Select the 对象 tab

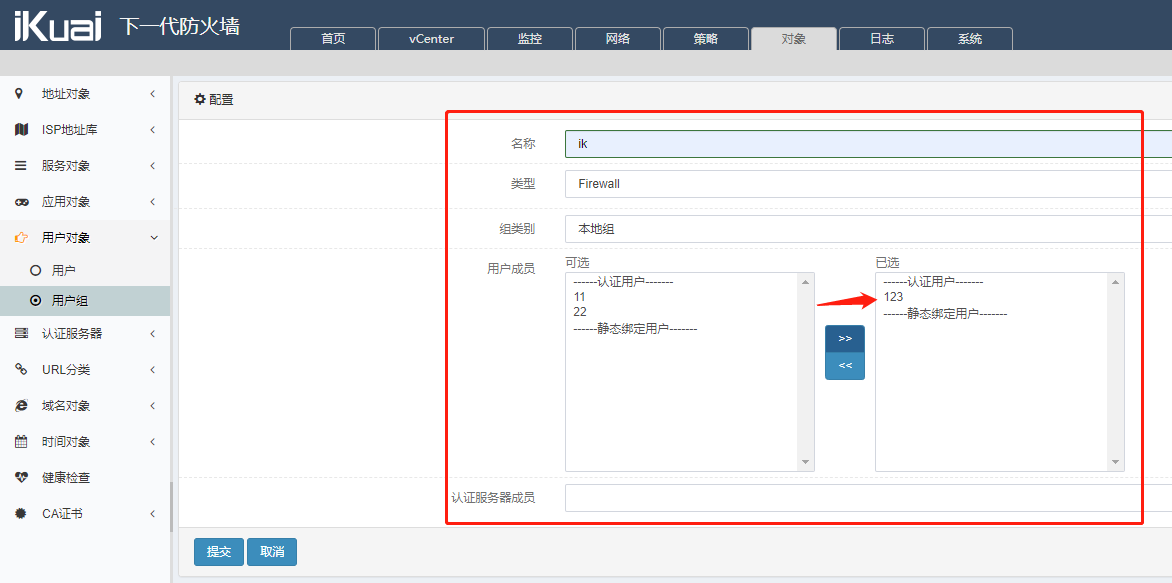pyautogui.click(x=794, y=39)
